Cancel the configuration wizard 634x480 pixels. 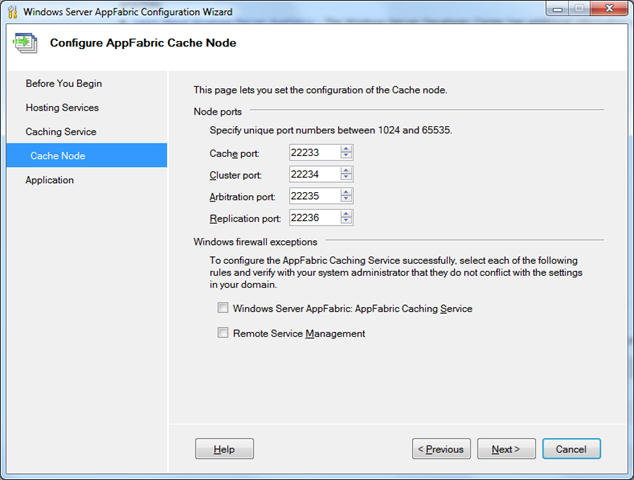(571, 449)
